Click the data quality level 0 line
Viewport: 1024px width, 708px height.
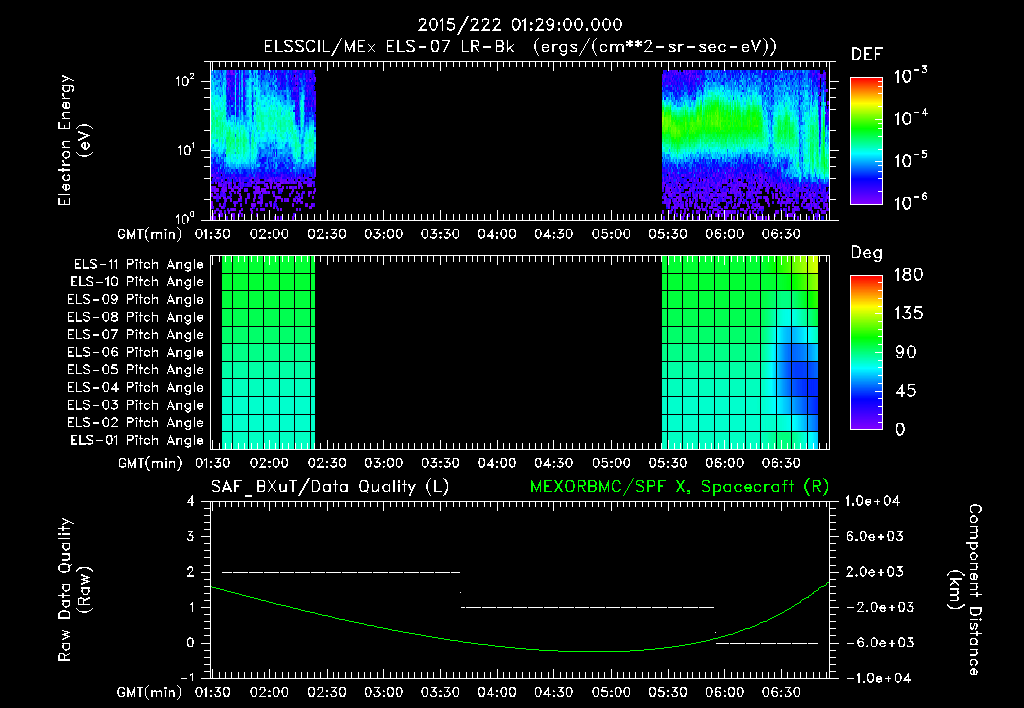(767, 643)
